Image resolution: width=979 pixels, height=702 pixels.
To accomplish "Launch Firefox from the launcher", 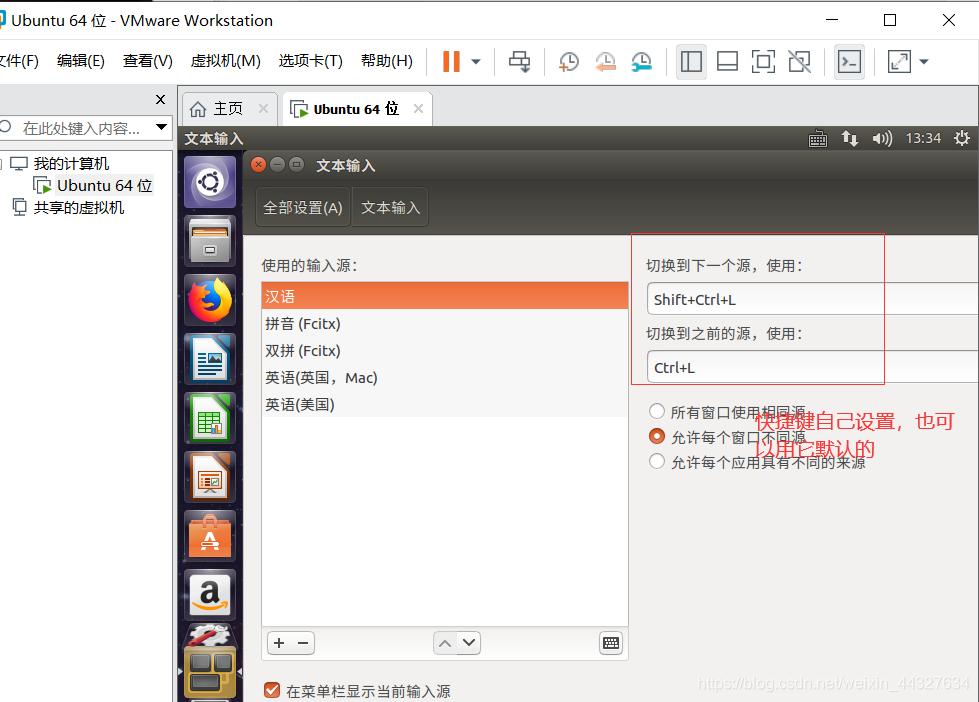I will pos(210,300).
